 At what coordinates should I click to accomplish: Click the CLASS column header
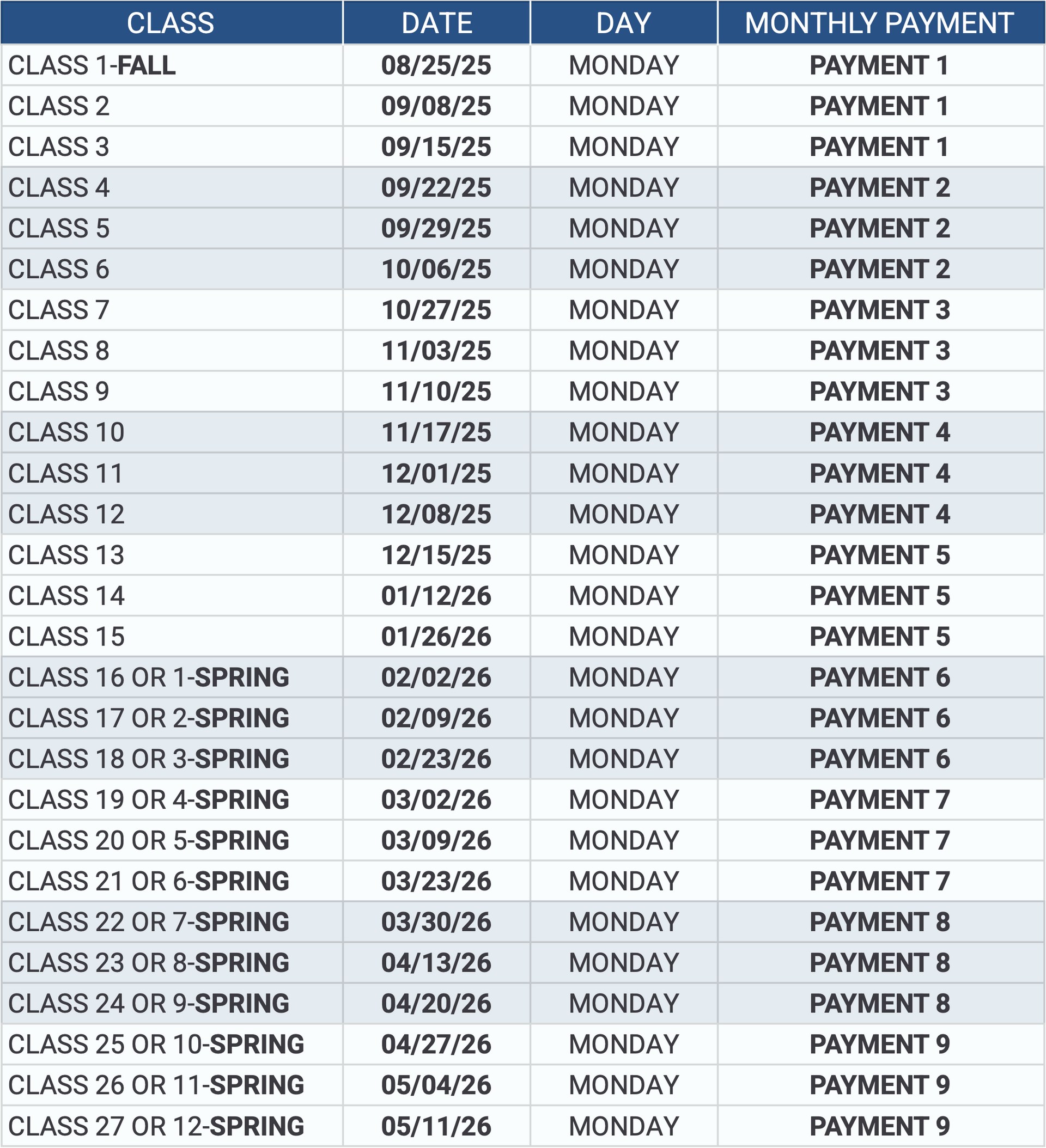point(171,23)
